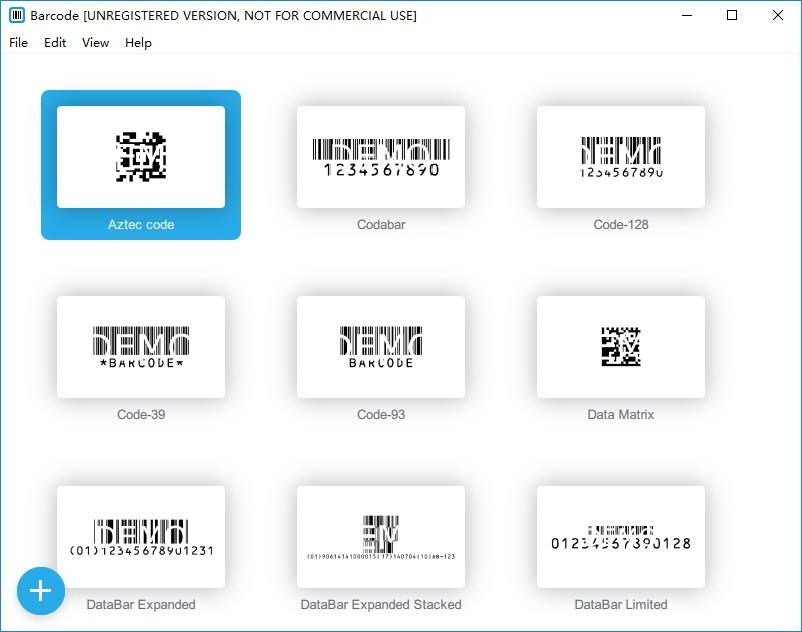Select the Aztec code barcode thumbnail
The width and height of the screenshot is (802, 632).
[x=141, y=157]
